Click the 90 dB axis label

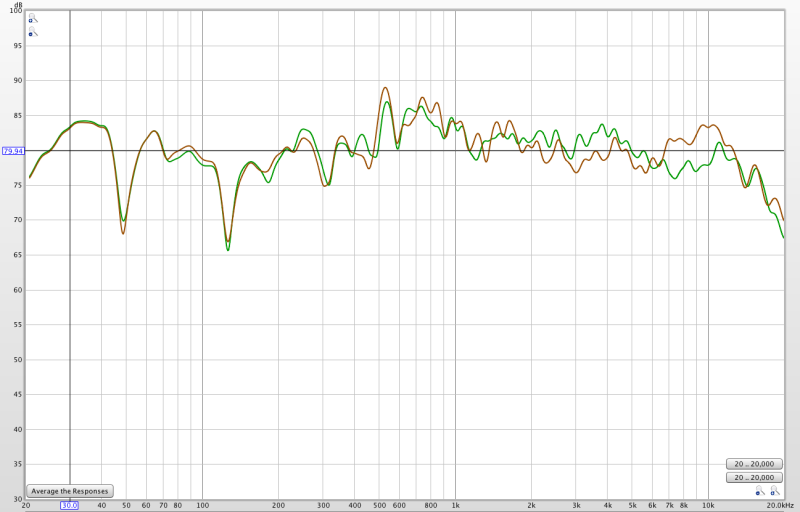pyautogui.click(x=18, y=81)
